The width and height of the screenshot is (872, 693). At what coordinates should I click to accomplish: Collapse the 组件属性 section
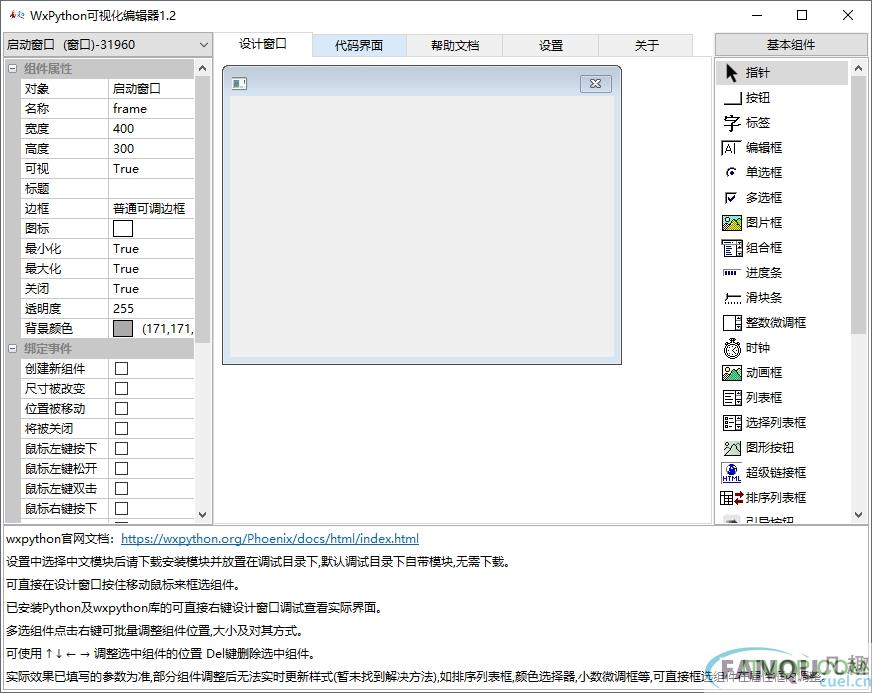12,69
